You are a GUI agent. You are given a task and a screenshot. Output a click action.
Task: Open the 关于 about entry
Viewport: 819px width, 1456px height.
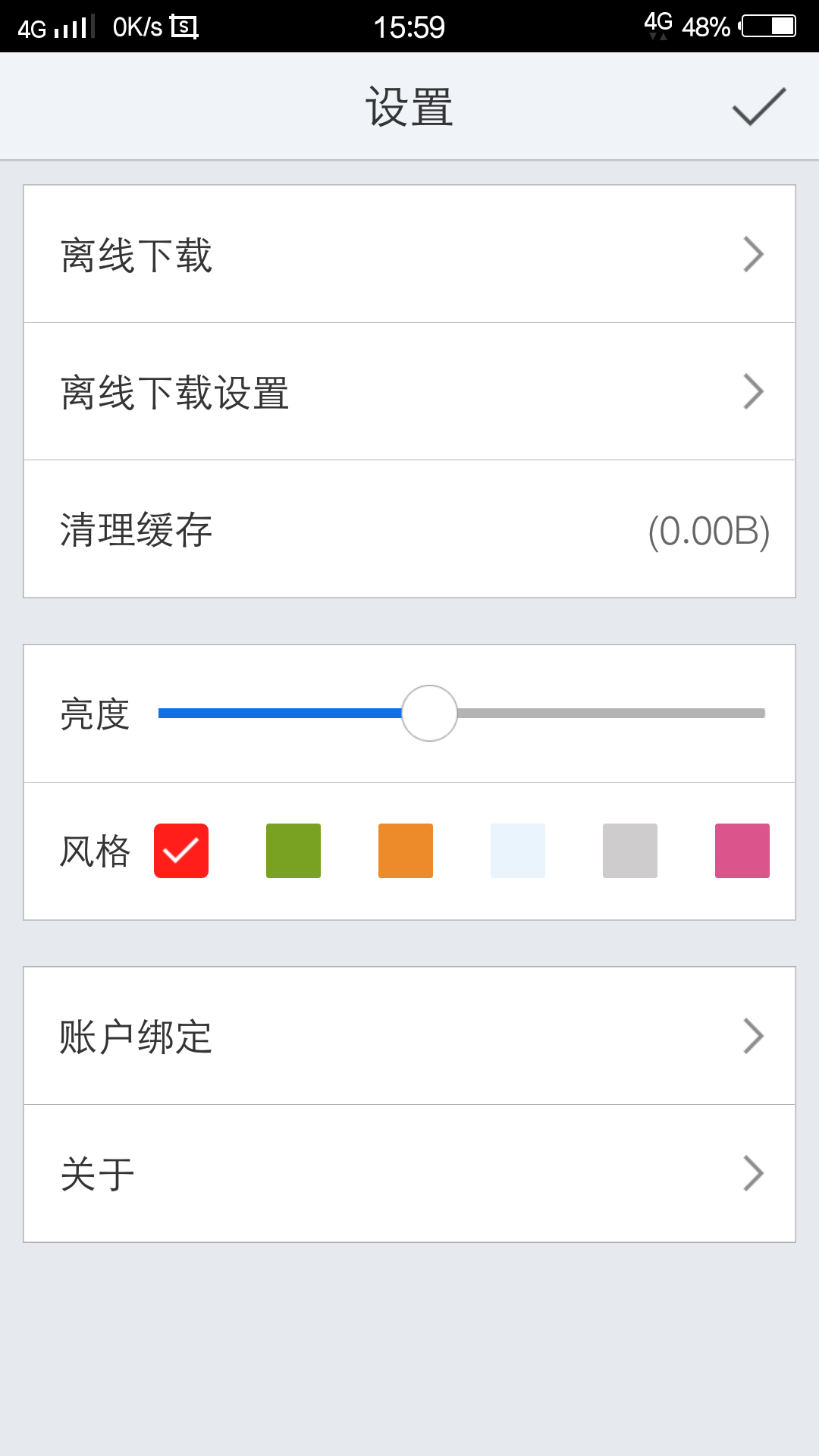pos(97,1175)
